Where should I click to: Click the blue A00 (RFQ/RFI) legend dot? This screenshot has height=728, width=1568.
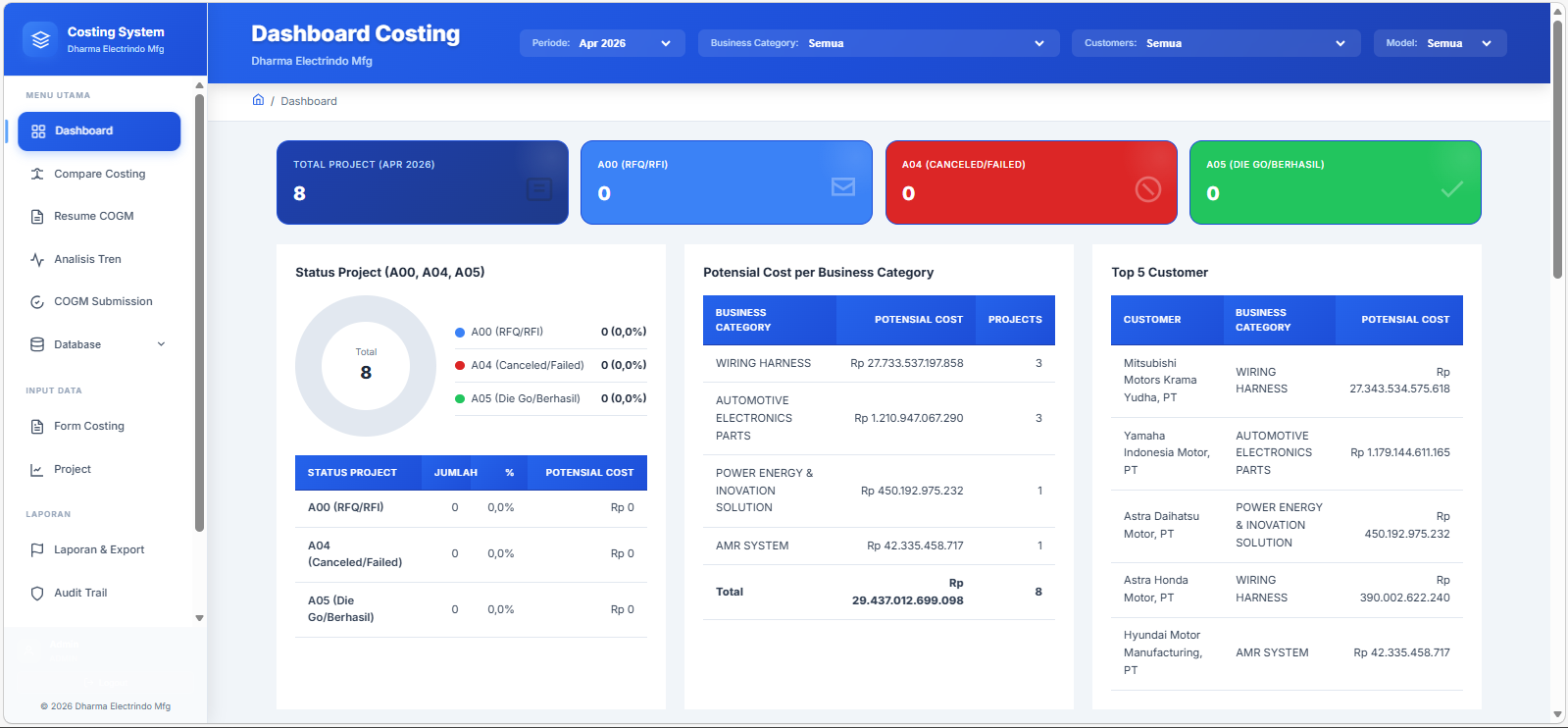(460, 333)
